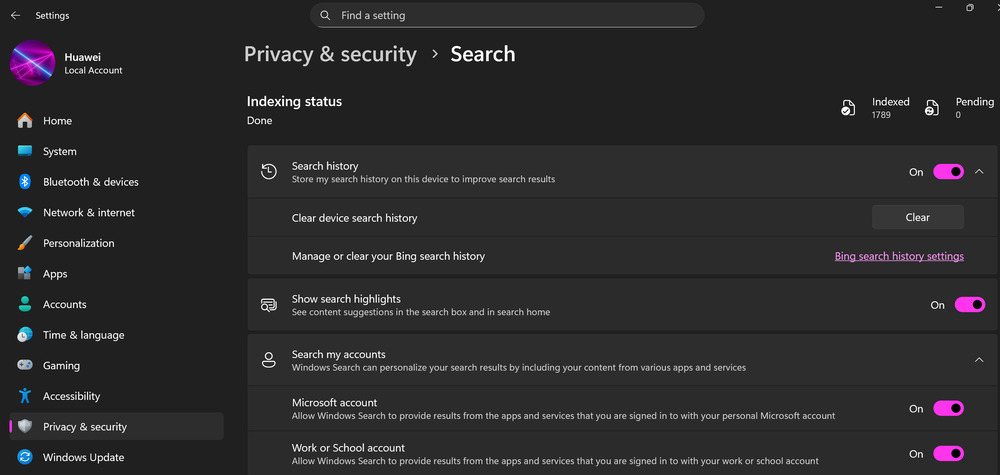Collapse the Search my accounts section
Screen dimensions: 1000x475
click(x=980, y=360)
